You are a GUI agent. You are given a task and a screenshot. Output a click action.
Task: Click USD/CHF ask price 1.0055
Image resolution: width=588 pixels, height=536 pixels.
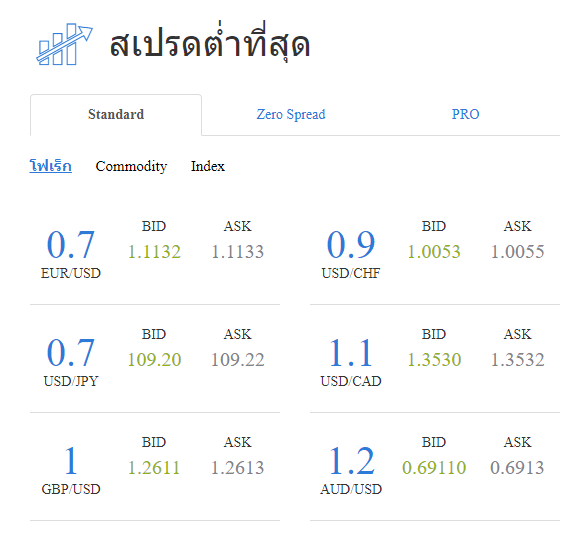click(x=518, y=252)
